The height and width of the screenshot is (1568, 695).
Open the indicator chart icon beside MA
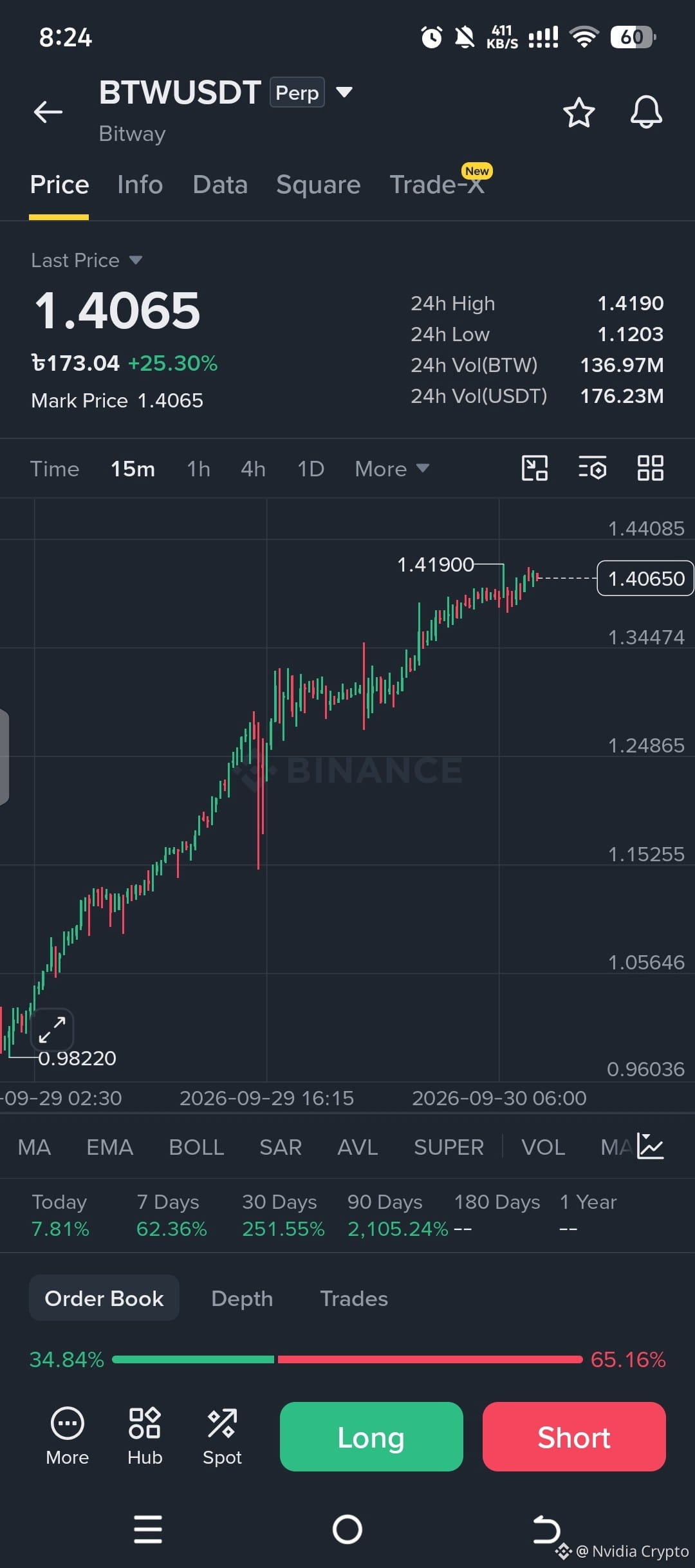[651, 1146]
